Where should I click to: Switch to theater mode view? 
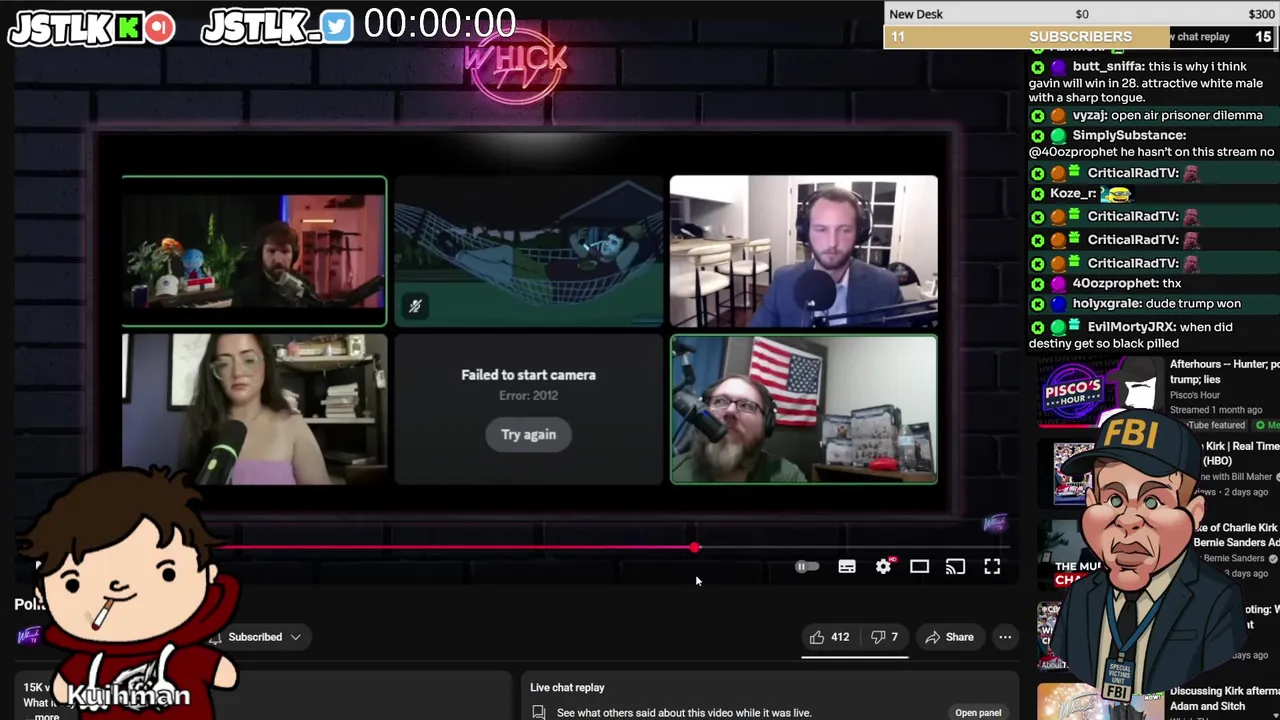tap(919, 567)
